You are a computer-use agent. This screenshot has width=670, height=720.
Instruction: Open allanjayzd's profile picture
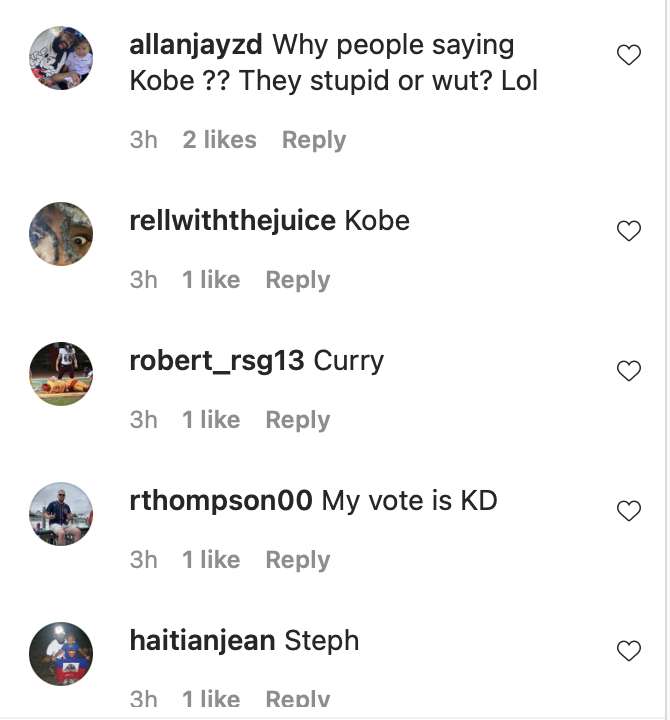pyautogui.click(x=62, y=57)
